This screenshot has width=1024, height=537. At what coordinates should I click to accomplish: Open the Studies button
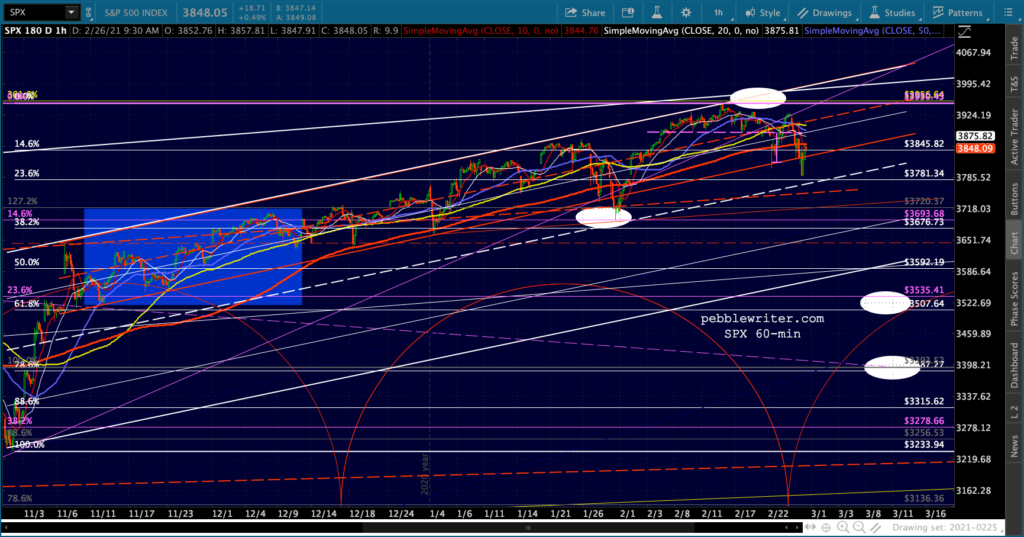[893, 12]
